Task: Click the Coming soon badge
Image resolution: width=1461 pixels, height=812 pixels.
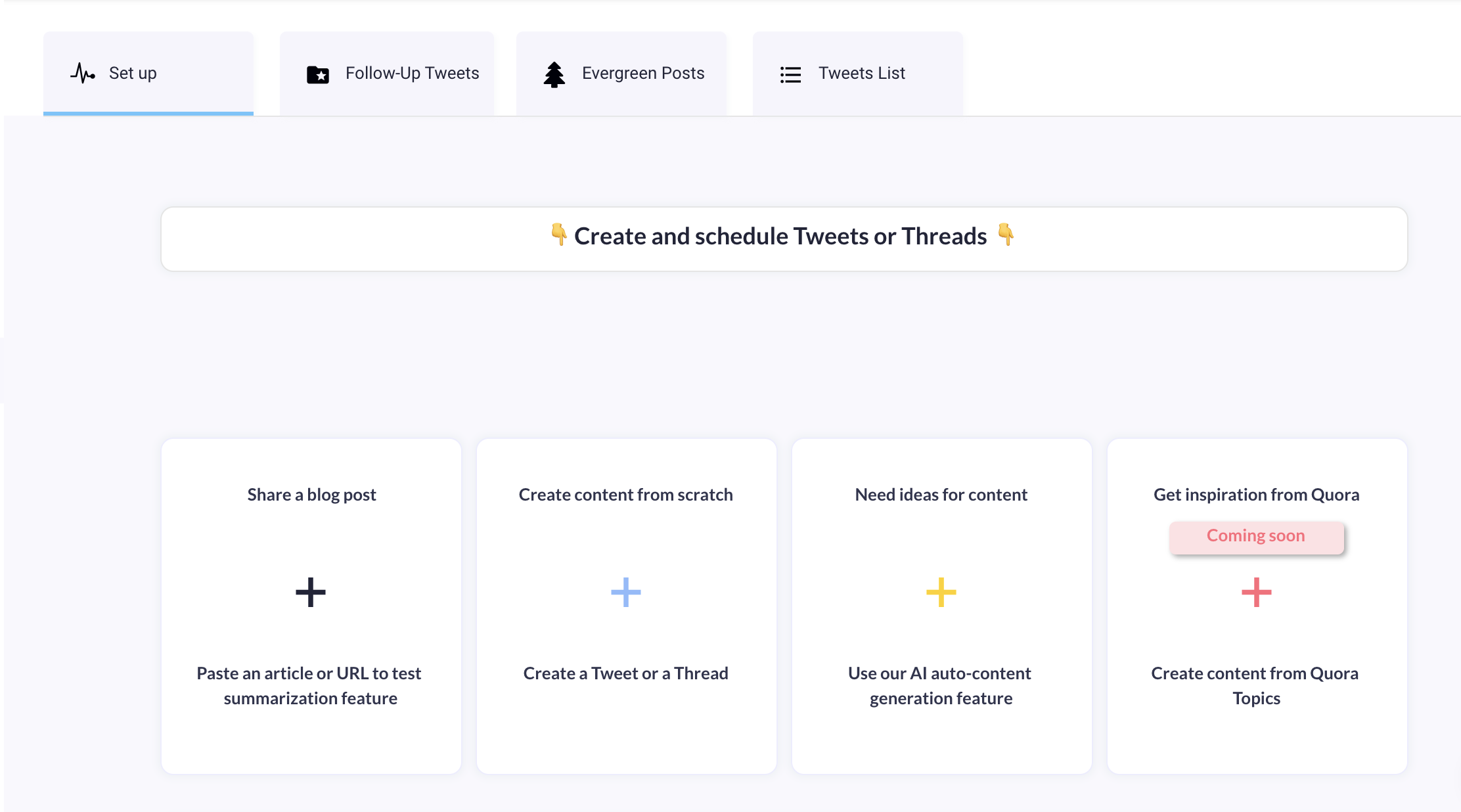Action: pos(1256,537)
